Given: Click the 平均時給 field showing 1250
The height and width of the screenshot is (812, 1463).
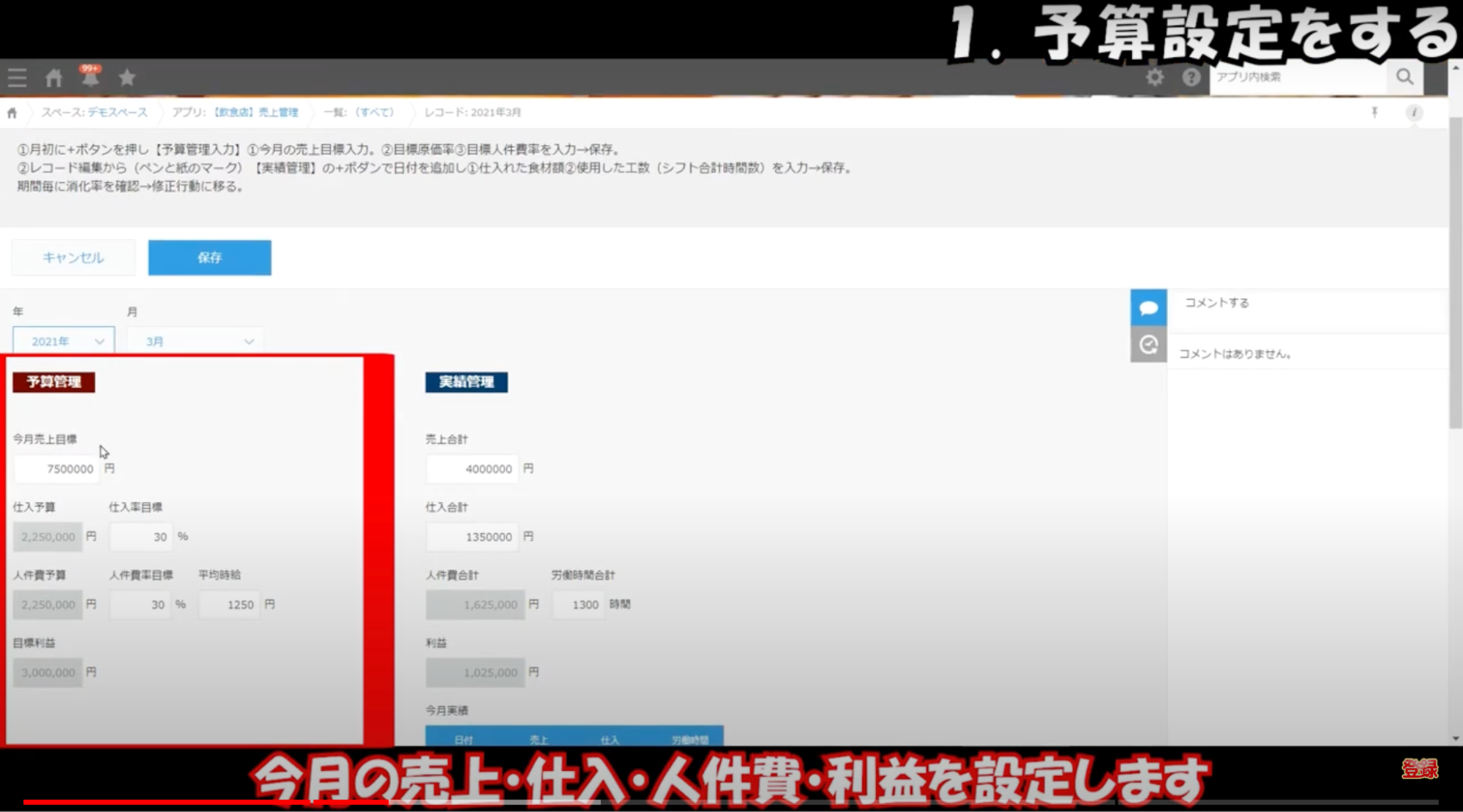Looking at the screenshot, I should (x=230, y=605).
